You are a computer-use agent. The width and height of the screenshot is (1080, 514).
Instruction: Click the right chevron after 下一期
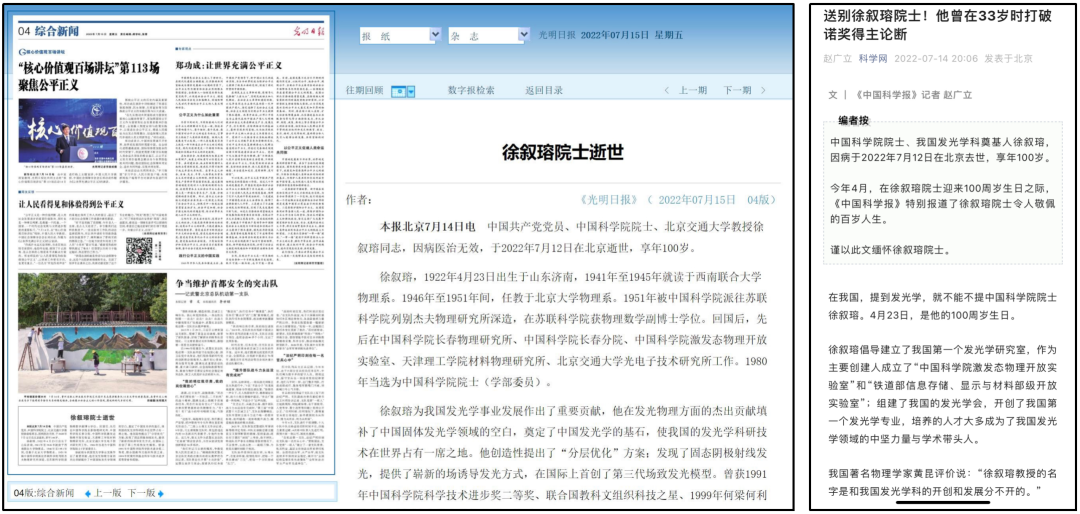763,90
